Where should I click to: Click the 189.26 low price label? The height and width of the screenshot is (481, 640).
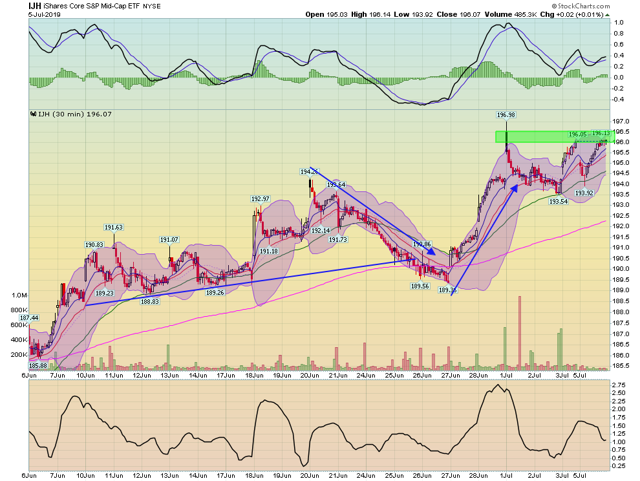(x=215, y=293)
